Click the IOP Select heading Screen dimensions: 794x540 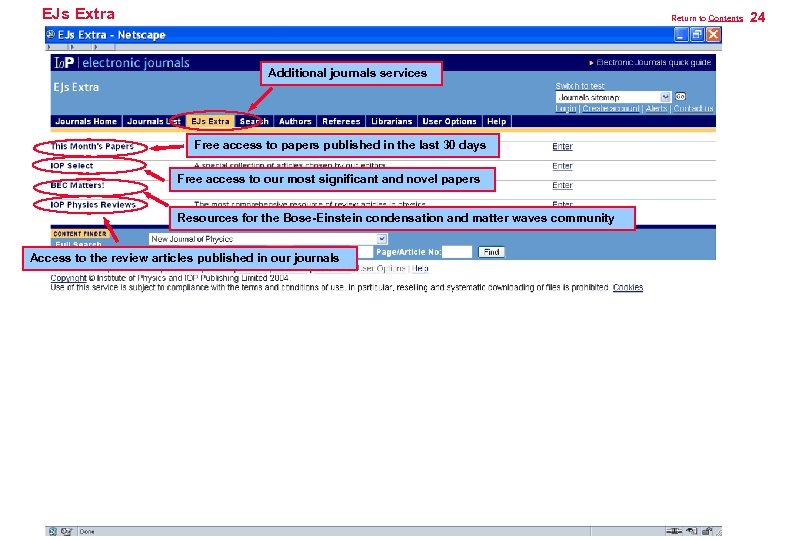pos(72,166)
